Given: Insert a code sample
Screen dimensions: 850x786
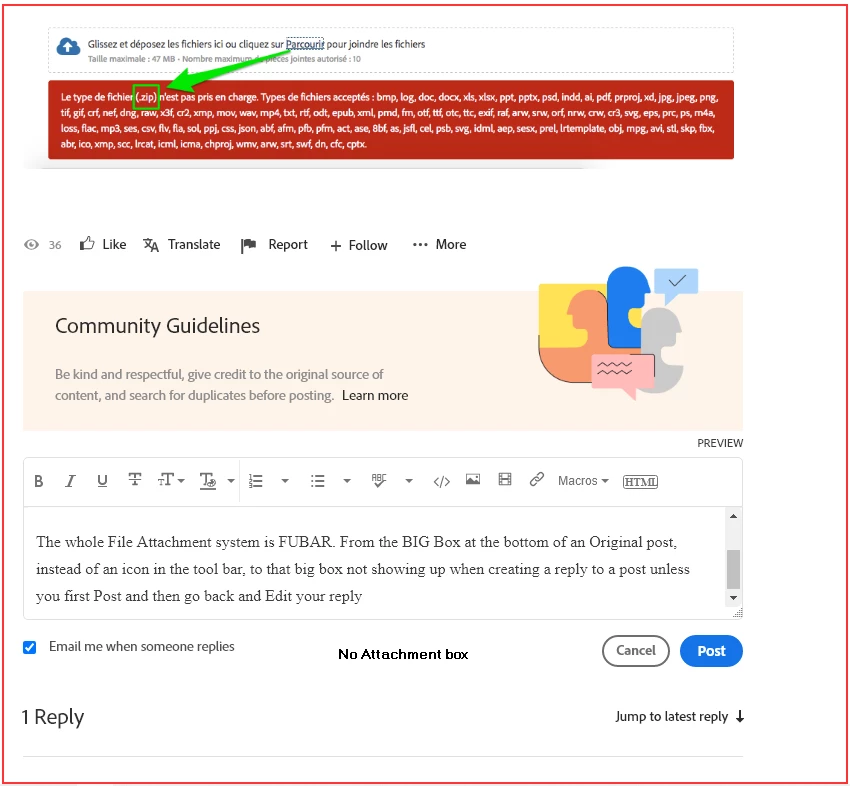Looking at the screenshot, I should 442,481.
